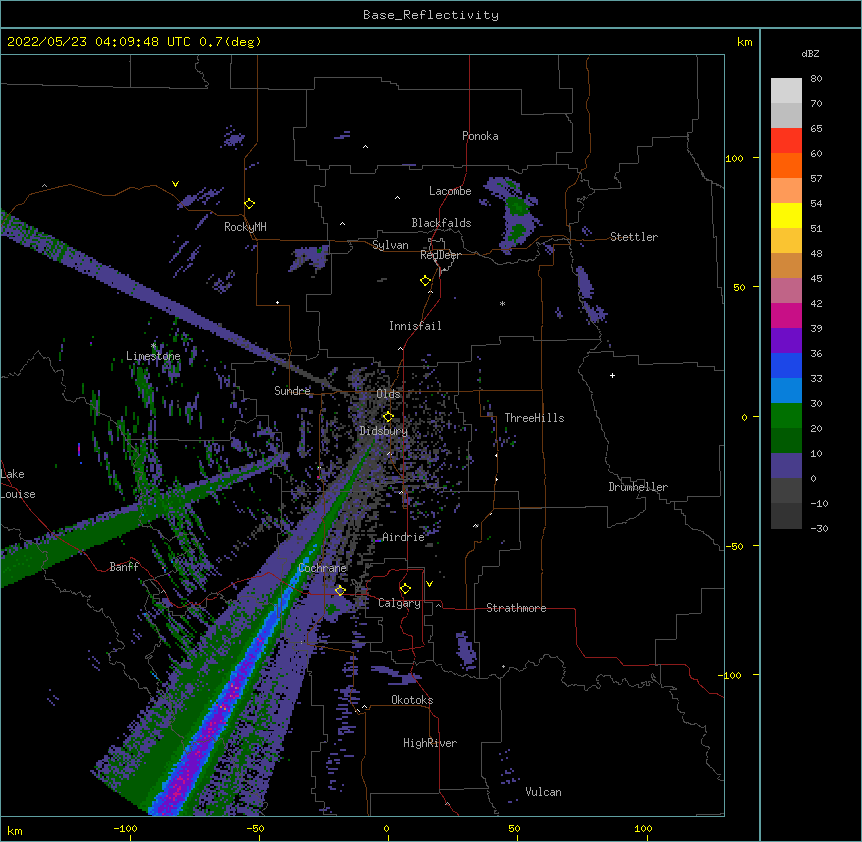Click the red 60-65 dBZ legend swatch

click(786, 141)
